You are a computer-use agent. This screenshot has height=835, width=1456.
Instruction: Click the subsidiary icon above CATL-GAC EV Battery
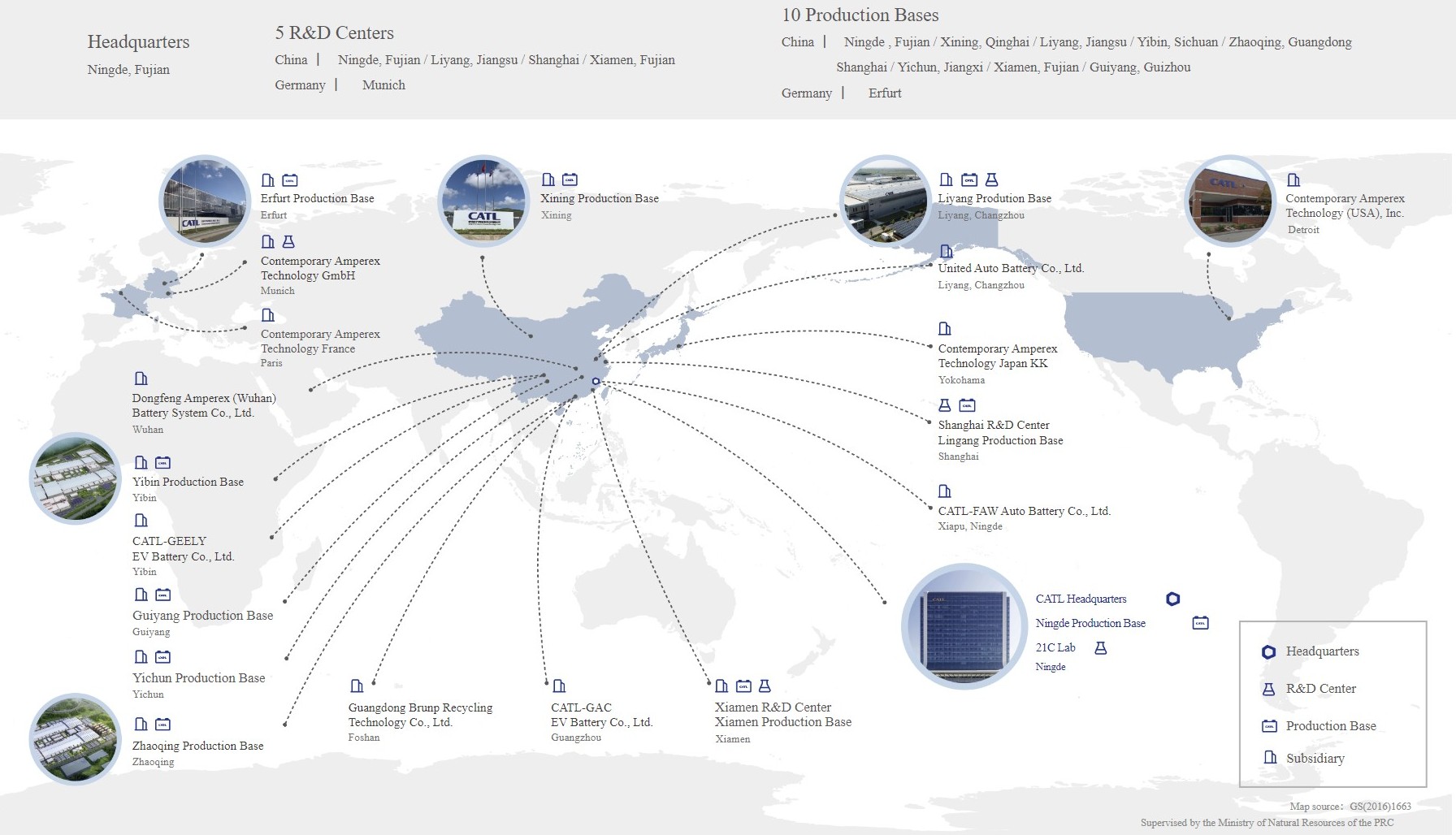point(559,686)
